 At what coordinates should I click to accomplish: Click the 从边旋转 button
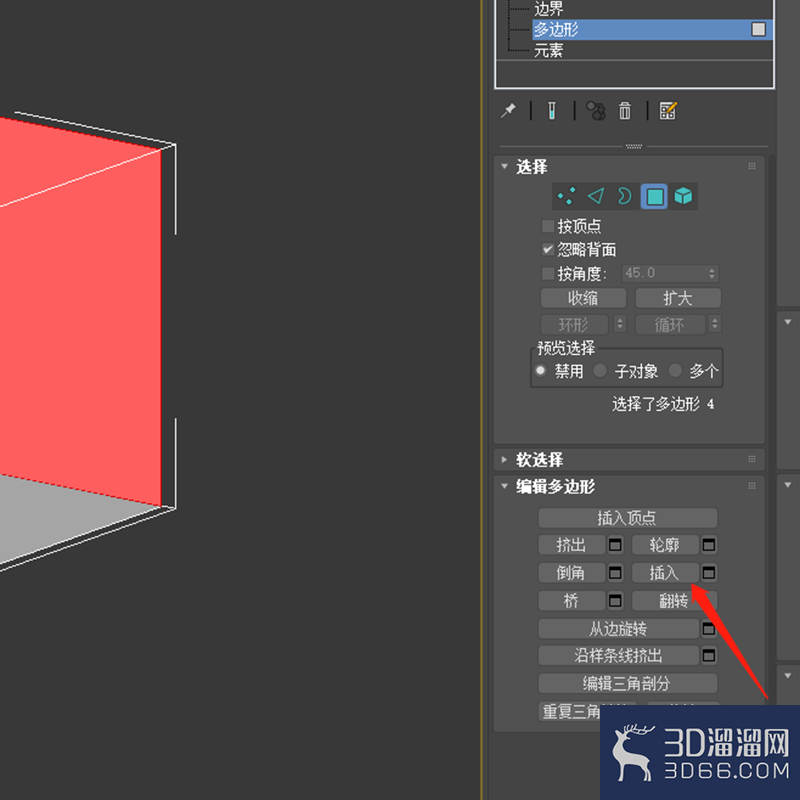click(x=618, y=629)
